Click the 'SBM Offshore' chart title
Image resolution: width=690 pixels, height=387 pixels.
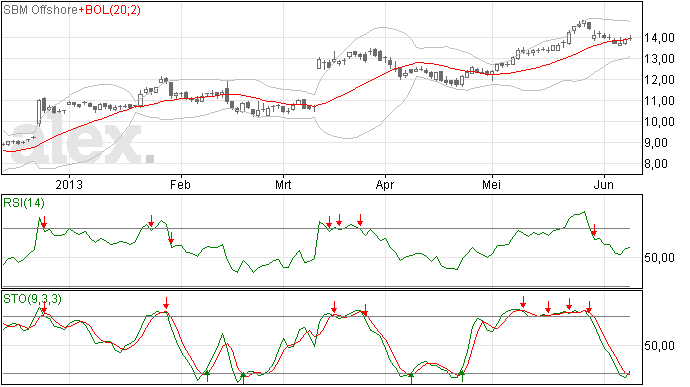tap(40, 10)
